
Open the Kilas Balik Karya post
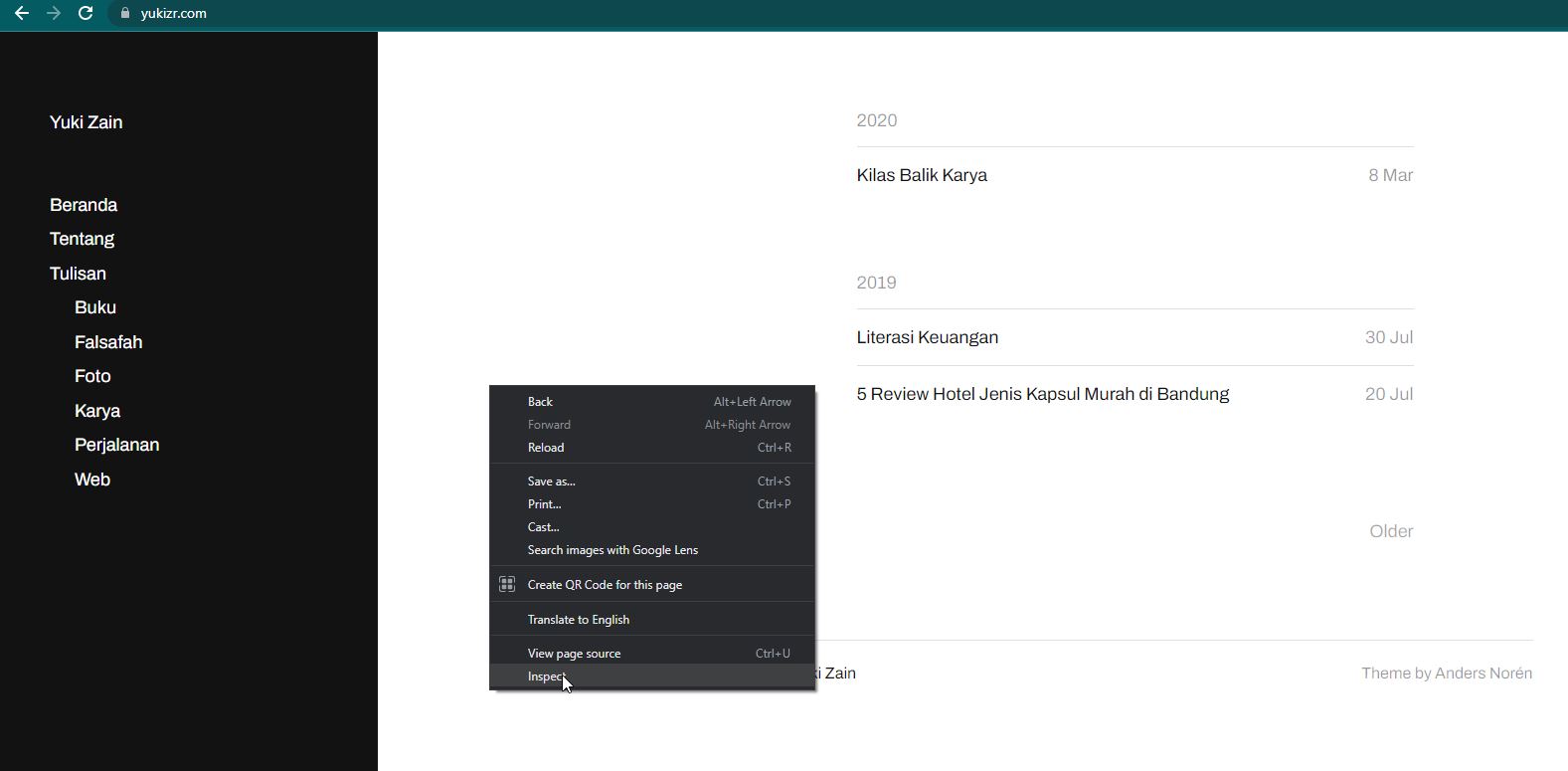(x=922, y=175)
